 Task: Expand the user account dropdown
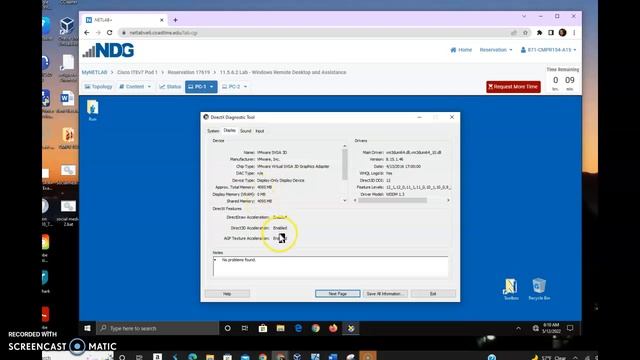[548, 50]
